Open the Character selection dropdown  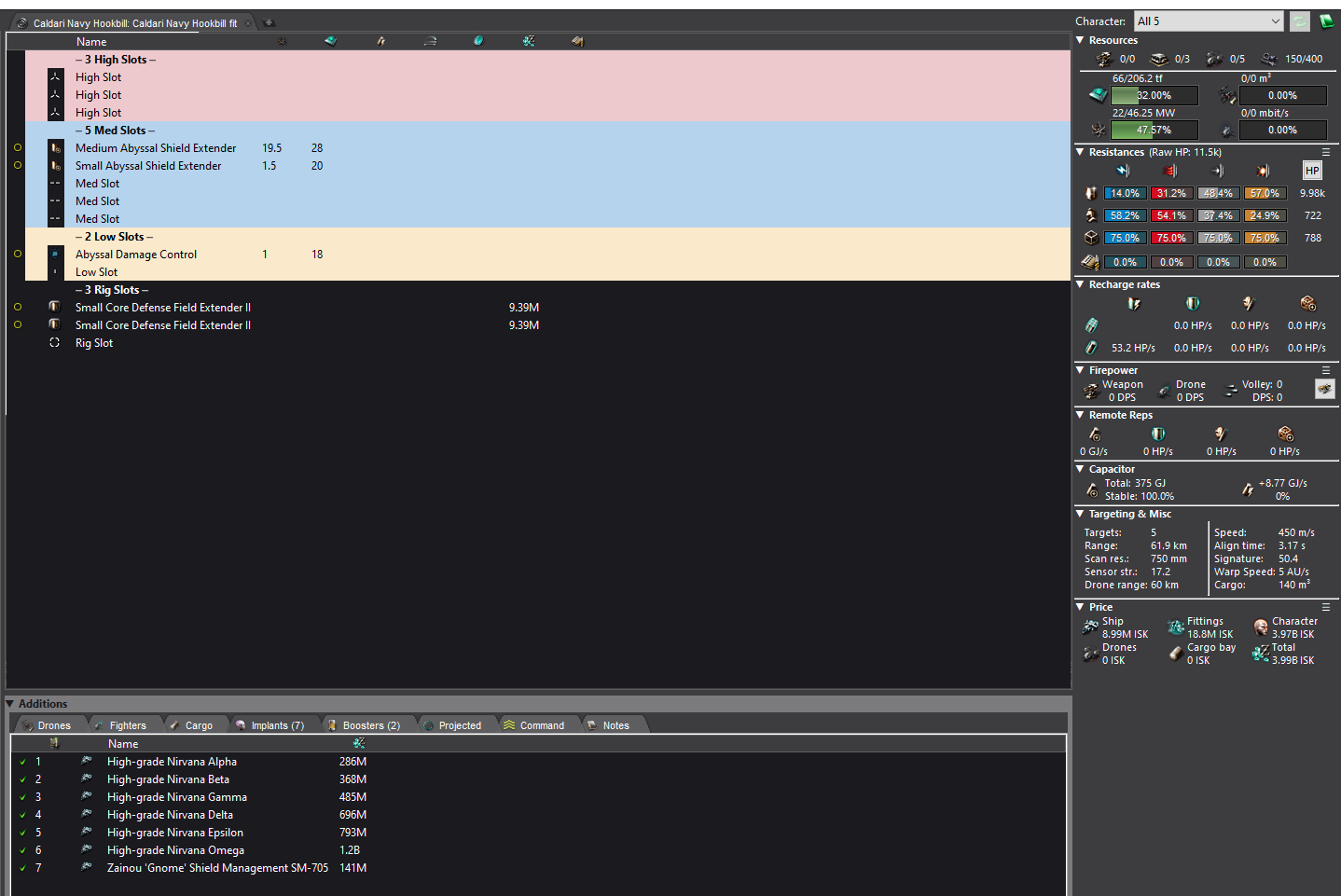[1209, 21]
